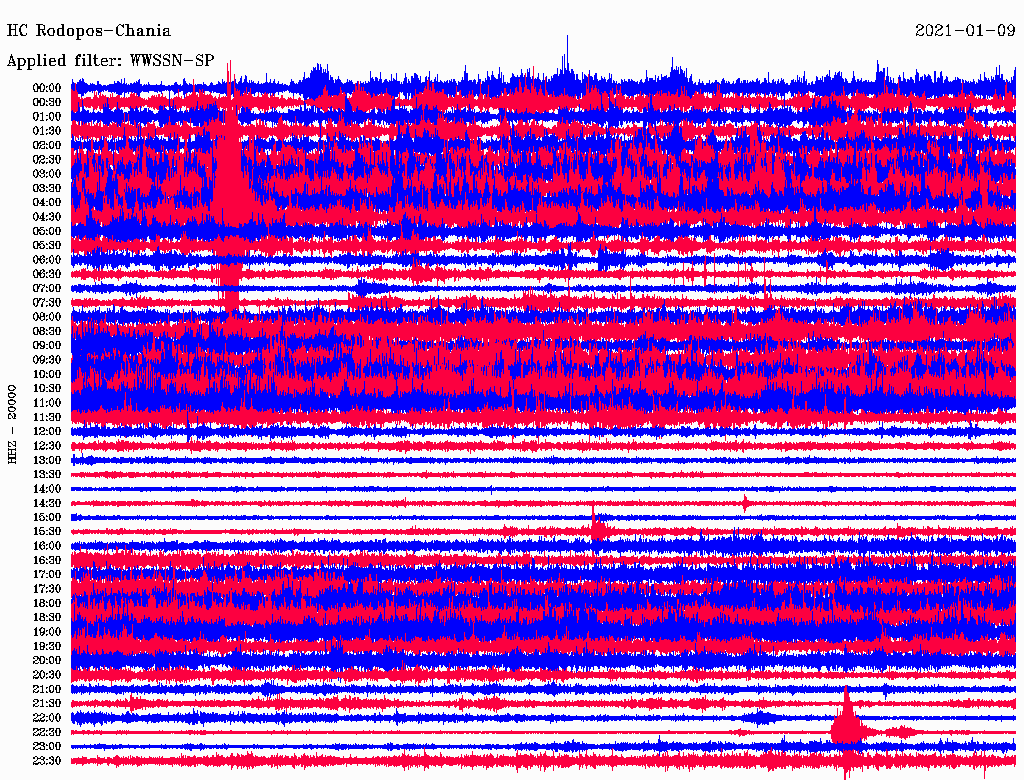Select the 13:30 time label
The width and height of the screenshot is (1024, 780).
click(47, 474)
